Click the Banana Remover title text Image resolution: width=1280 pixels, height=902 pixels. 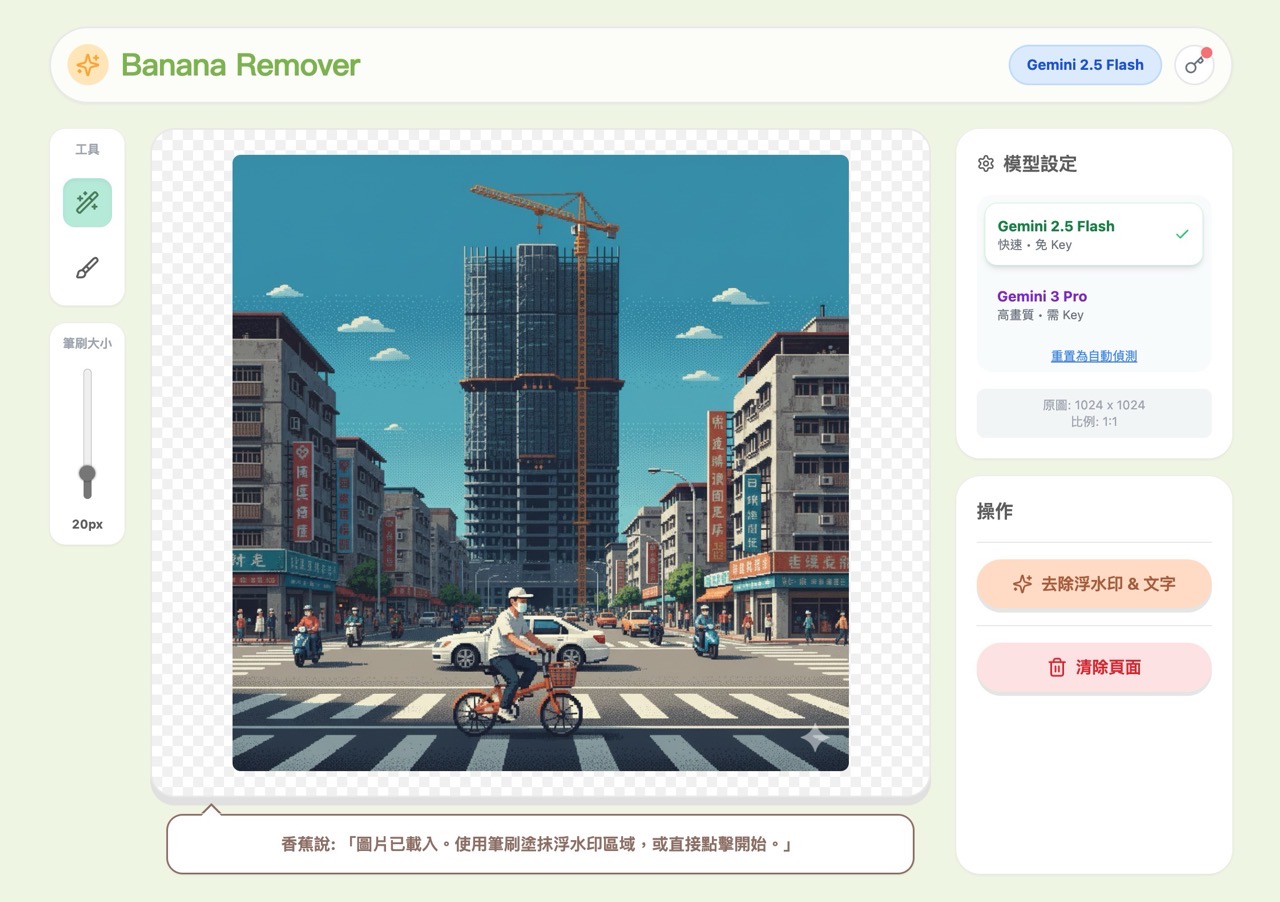pos(240,65)
